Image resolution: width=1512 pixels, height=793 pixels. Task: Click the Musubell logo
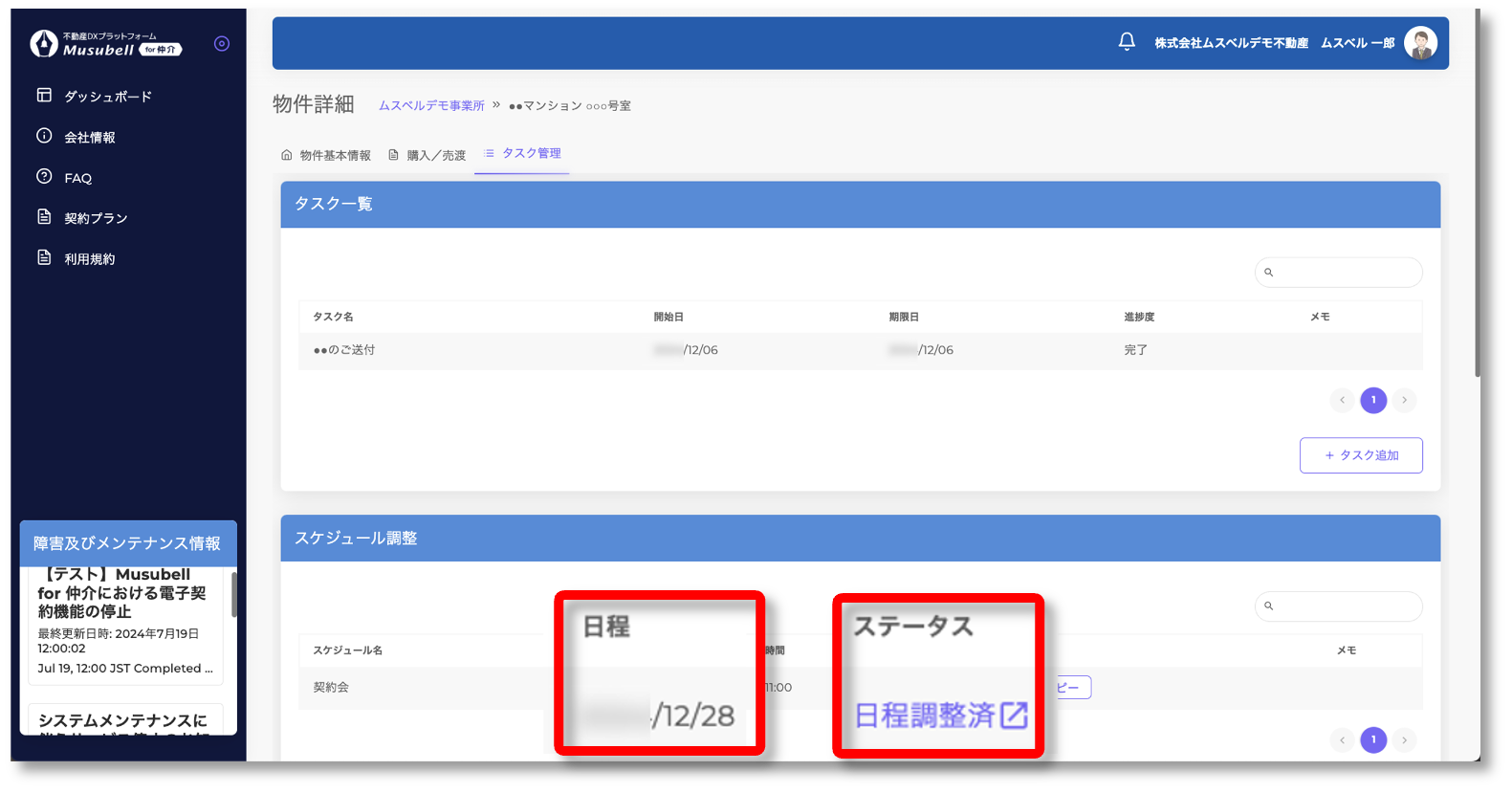tap(105, 44)
